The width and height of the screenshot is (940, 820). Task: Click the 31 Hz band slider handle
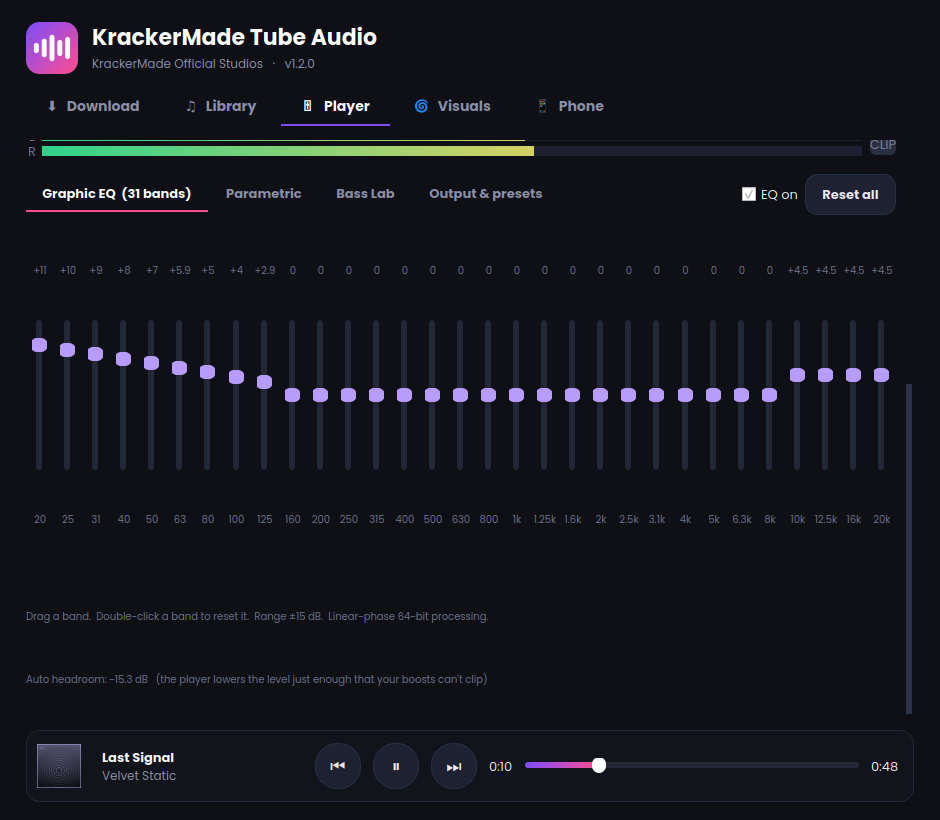[x=95, y=354]
